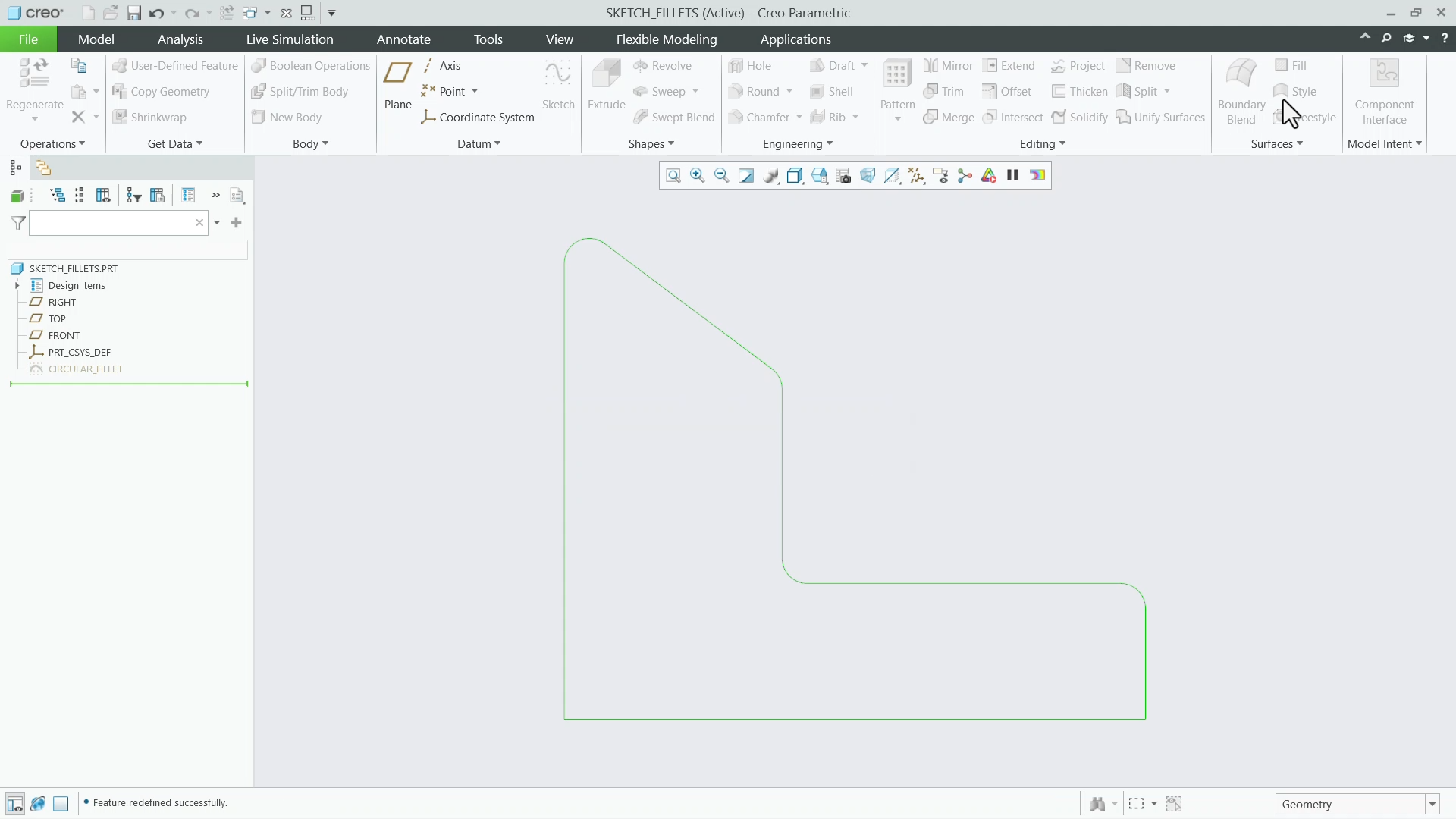Click the plus icon next to search
The height and width of the screenshot is (819, 1456).
point(236,223)
